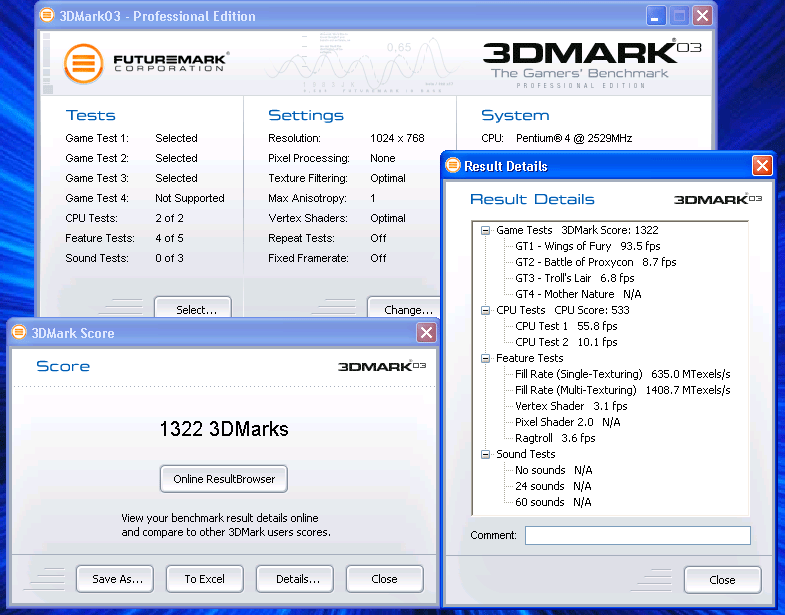Click Sound Tests 0 of 3 value
The height and width of the screenshot is (615, 785).
pyautogui.click(x=169, y=258)
